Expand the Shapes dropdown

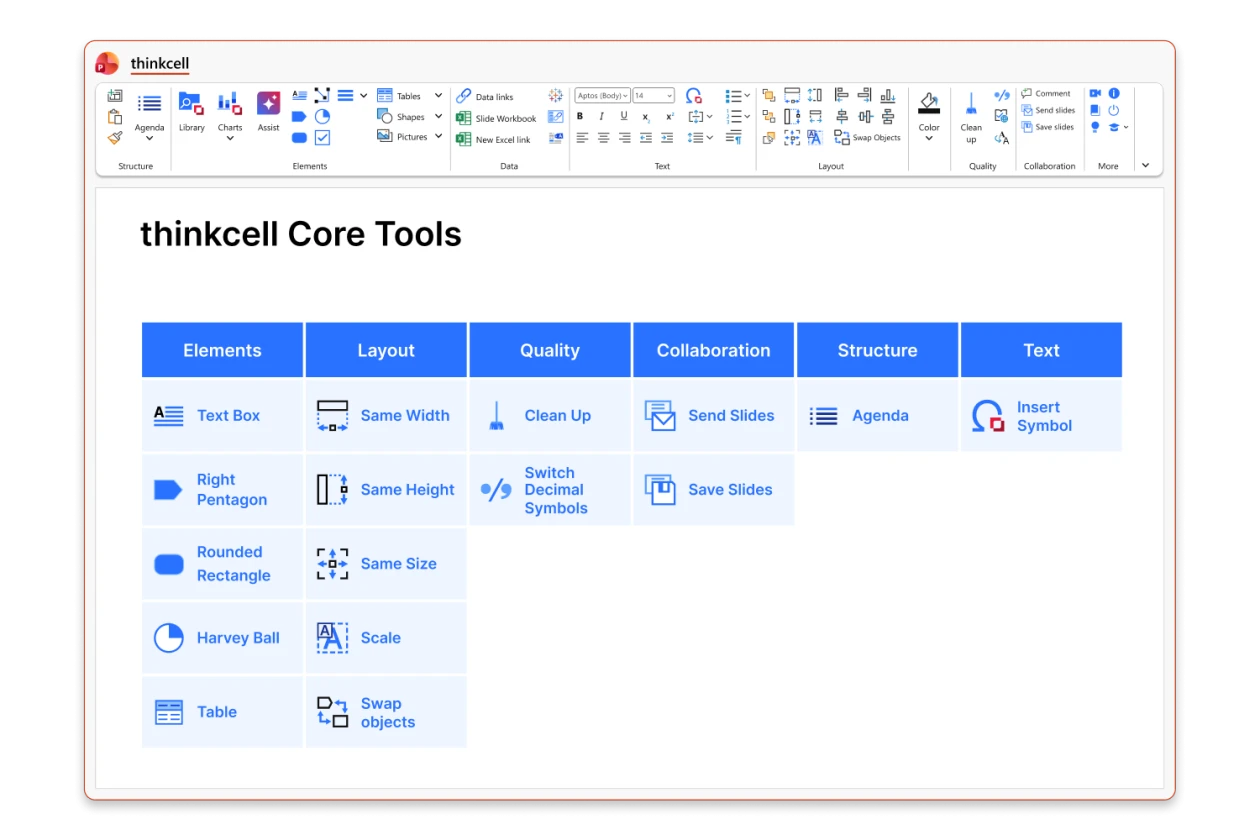pyautogui.click(x=438, y=116)
